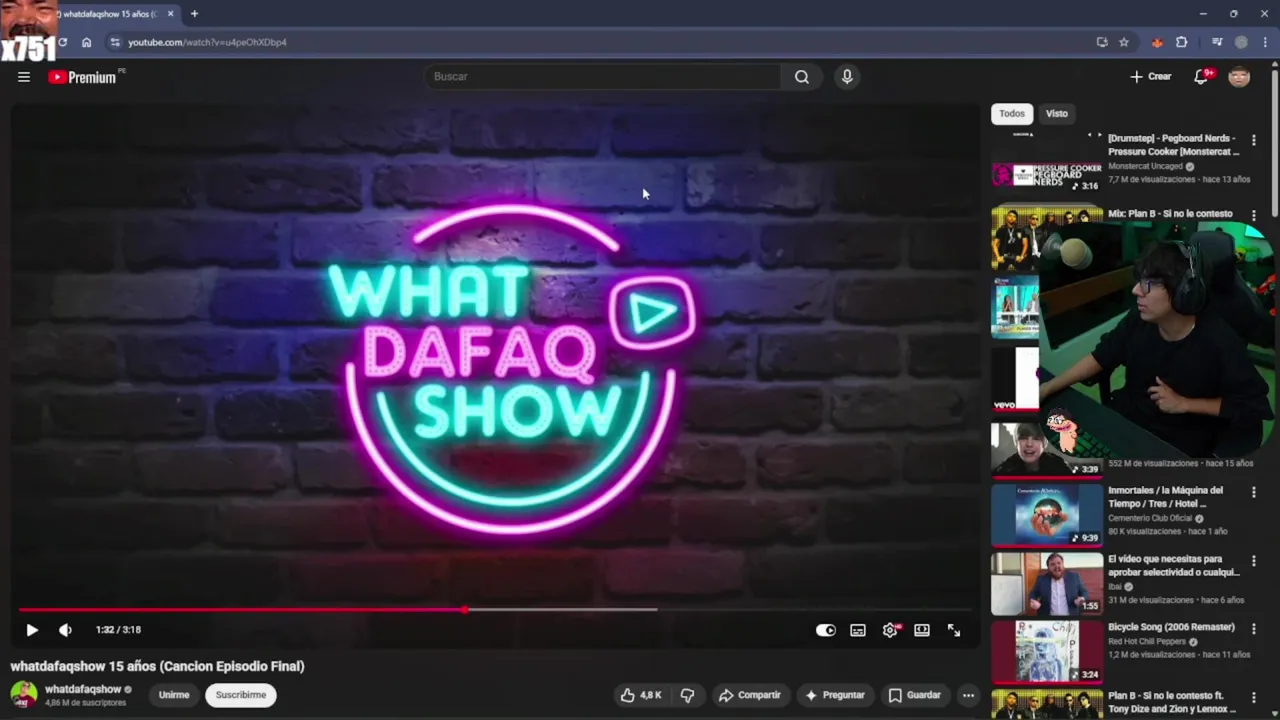Subscribe with the Suscribirme button
Image resolution: width=1280 pixels, height=720 pixels.
pyautogui.click(x=241, y=695)
